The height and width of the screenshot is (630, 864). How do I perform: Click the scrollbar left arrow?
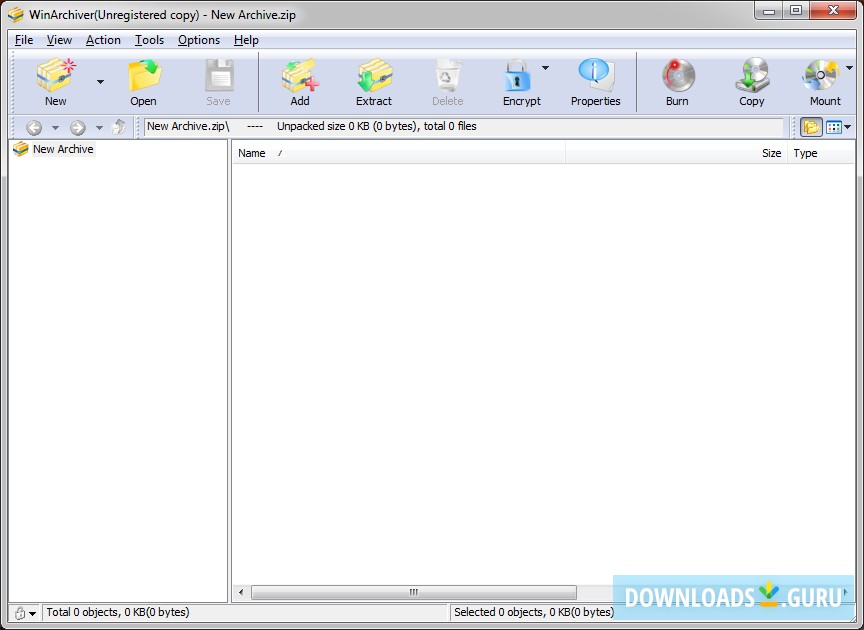(x=241, y=593)
